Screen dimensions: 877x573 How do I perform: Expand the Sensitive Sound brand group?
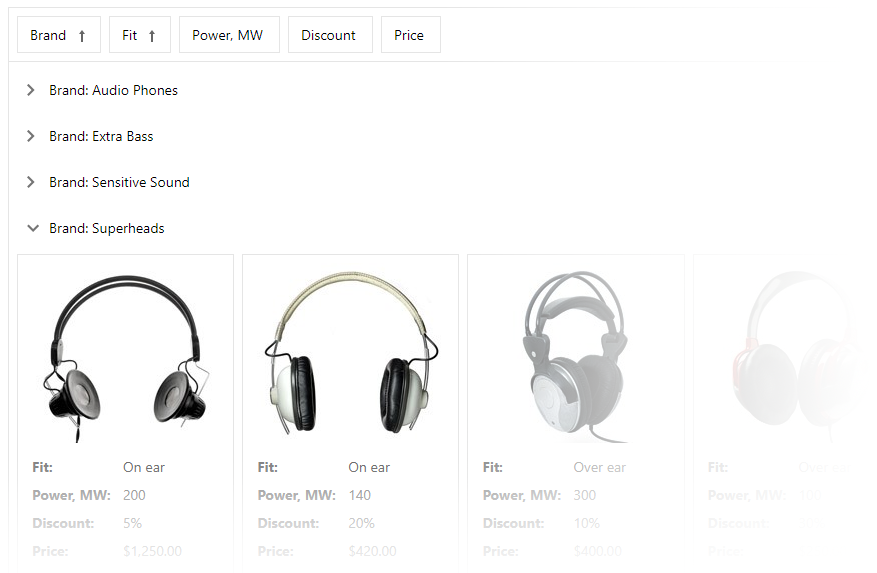click(31, 182)
